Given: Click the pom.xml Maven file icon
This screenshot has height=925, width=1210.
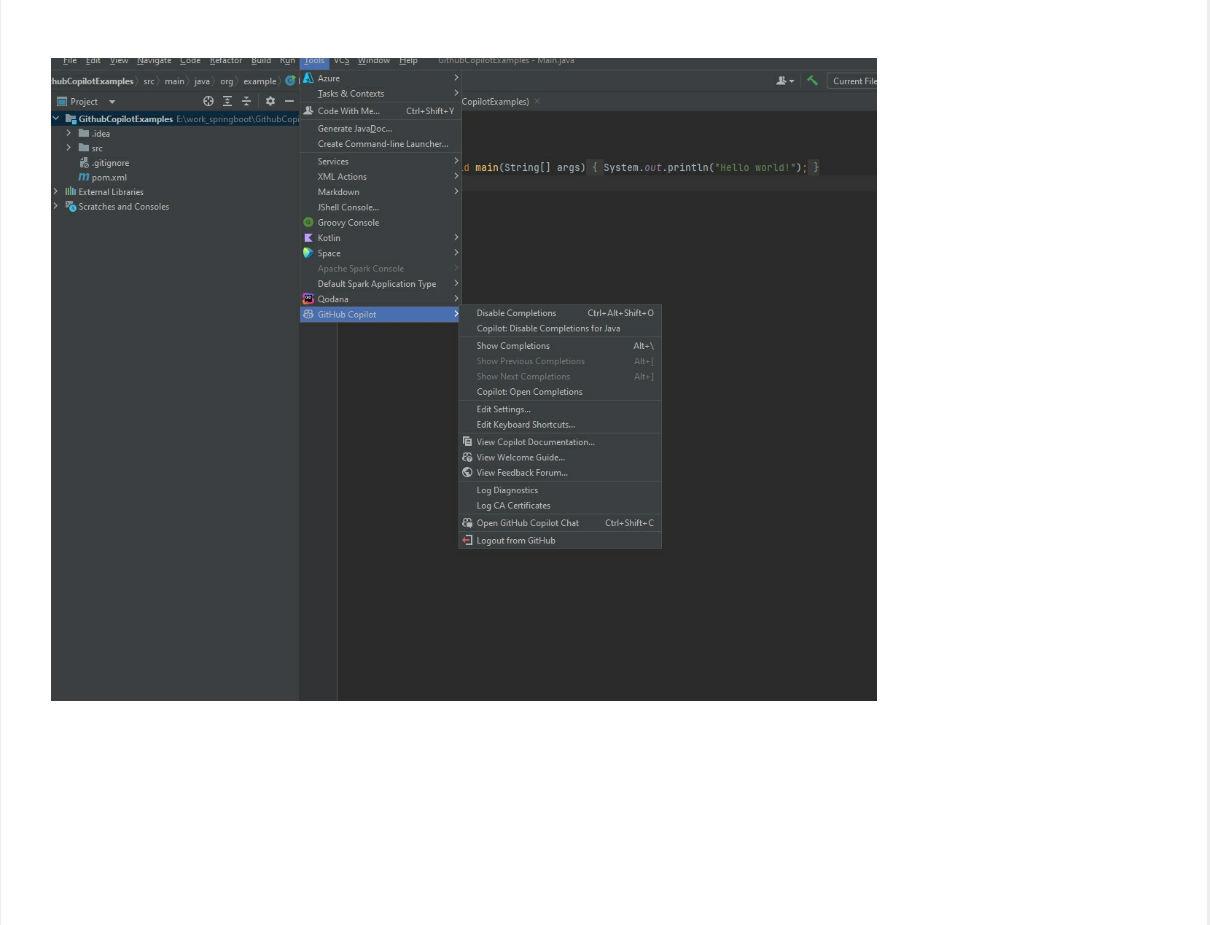Looking at the screenshot, I should click(84, 177).
